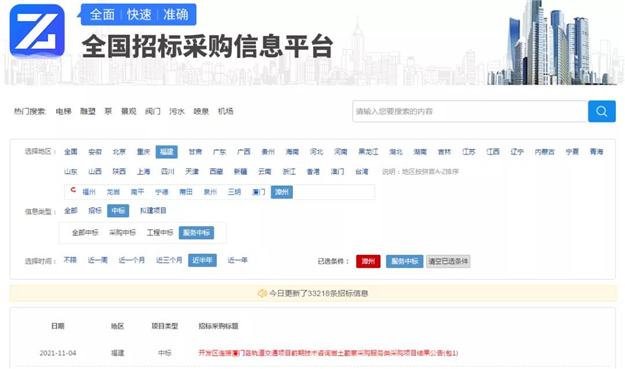The width and height of the screenshot is (625, 369).
Task: Choose 全部中标 subtype
Action: coord(85,233)
